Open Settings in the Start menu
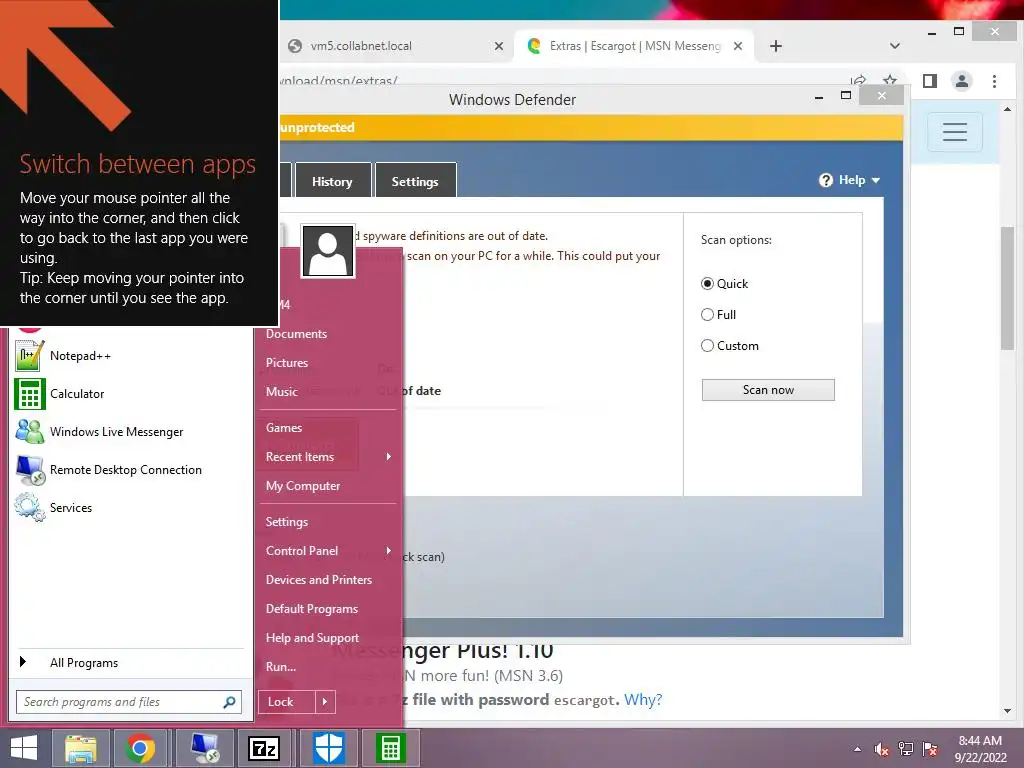Image resolution: width=1024 pixels, height=768 pixels. point(287,522)
